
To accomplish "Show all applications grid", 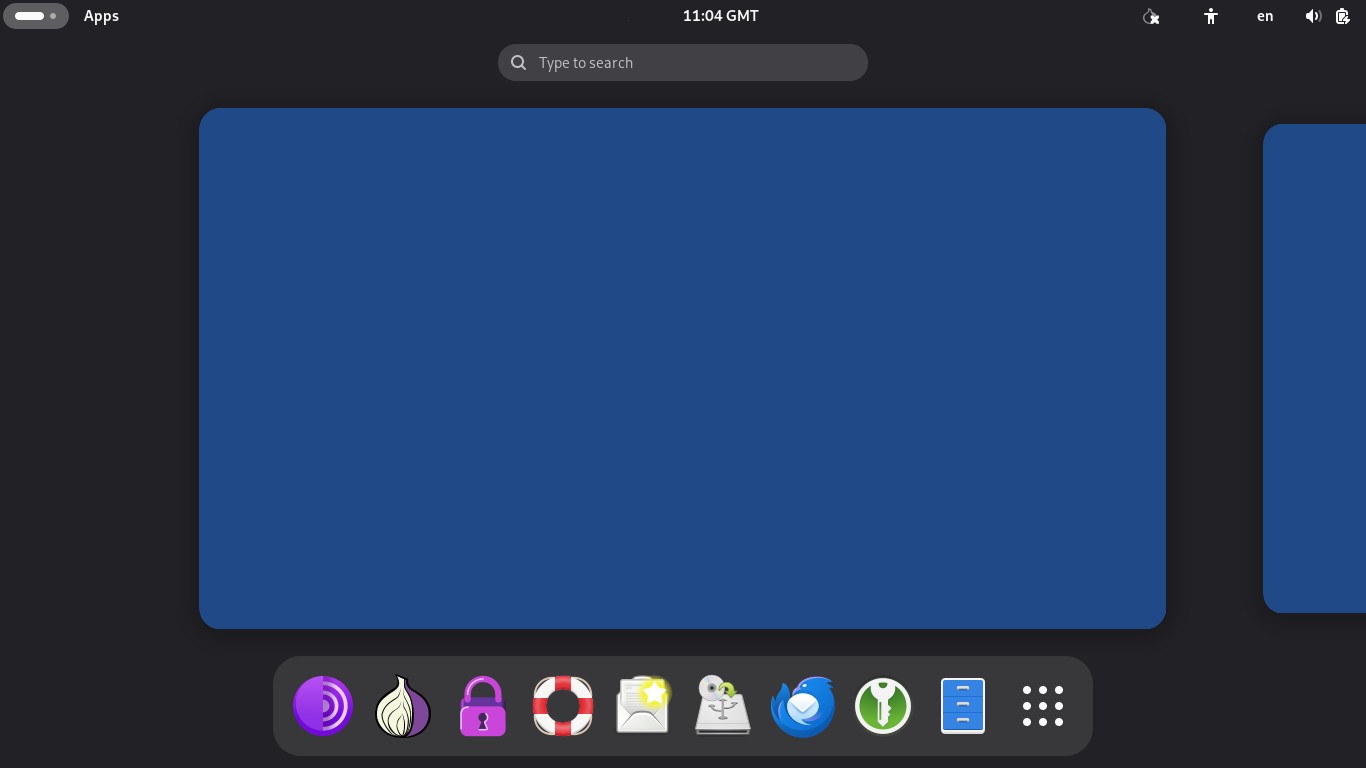I will (x=1043, y=706).
